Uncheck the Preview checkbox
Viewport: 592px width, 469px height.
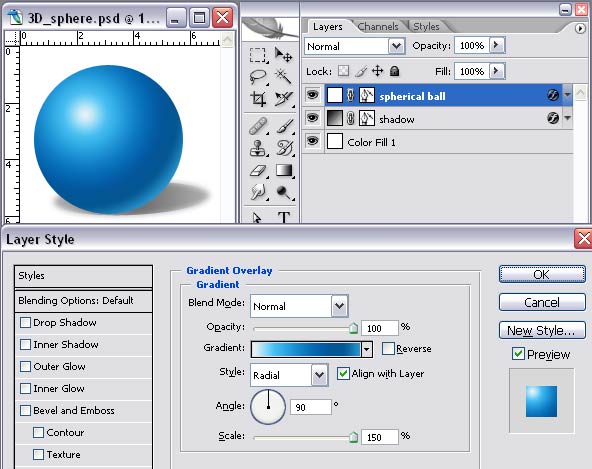(x=518, y=354)
